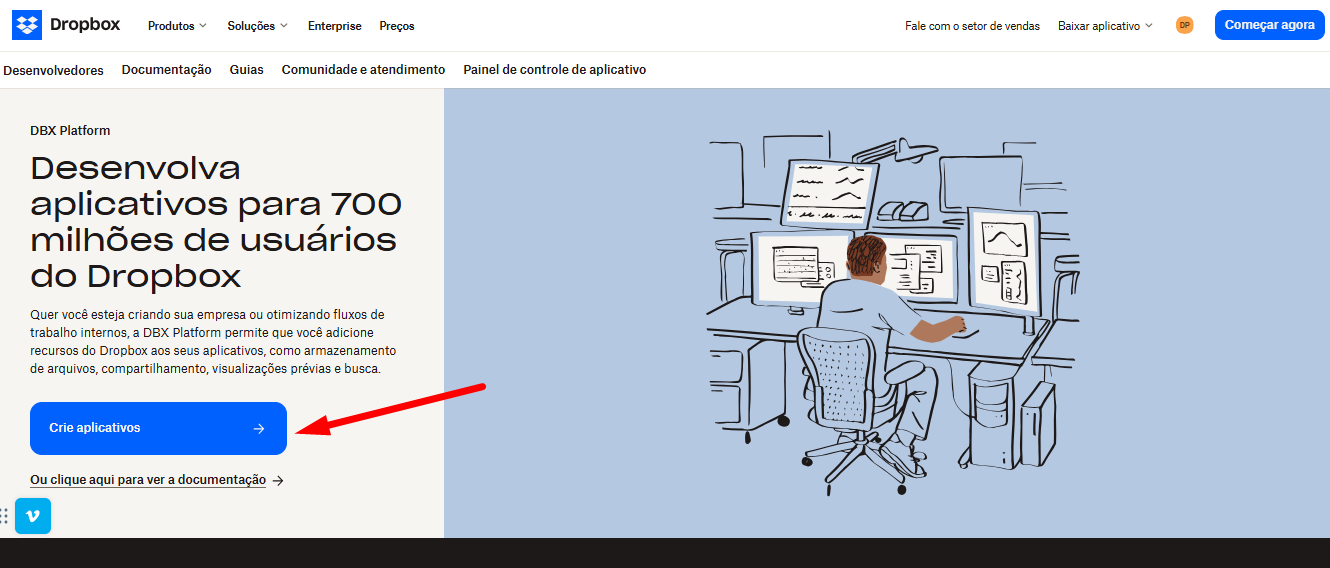This screenshot has height=568, width=1330.
Task: Click the Dropbox wordmark text
Action: [85, 25]
